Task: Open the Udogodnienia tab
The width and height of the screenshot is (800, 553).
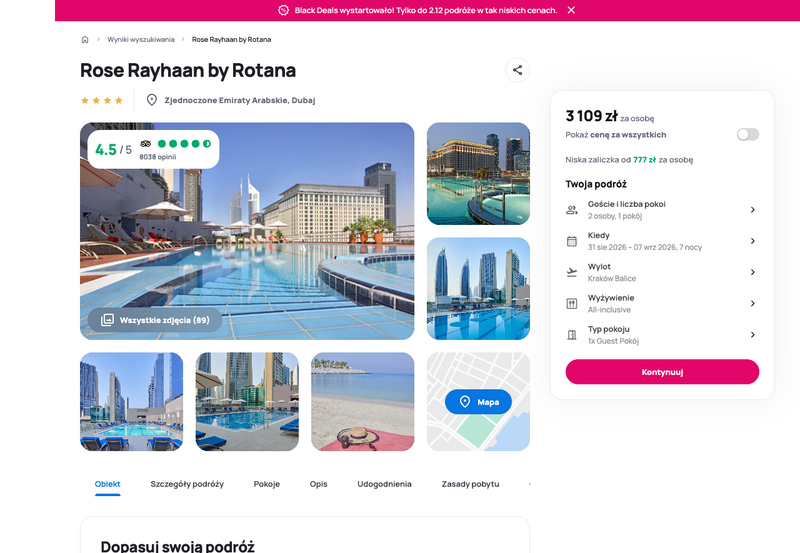Action: coord(384,484)
